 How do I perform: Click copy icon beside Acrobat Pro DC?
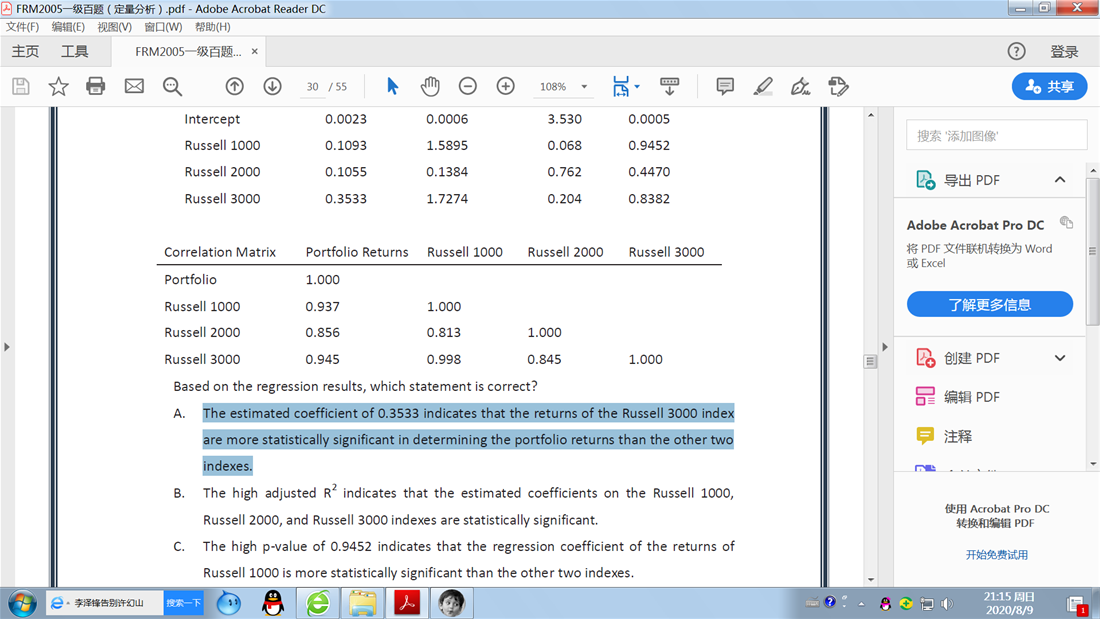click(1066, 222)
